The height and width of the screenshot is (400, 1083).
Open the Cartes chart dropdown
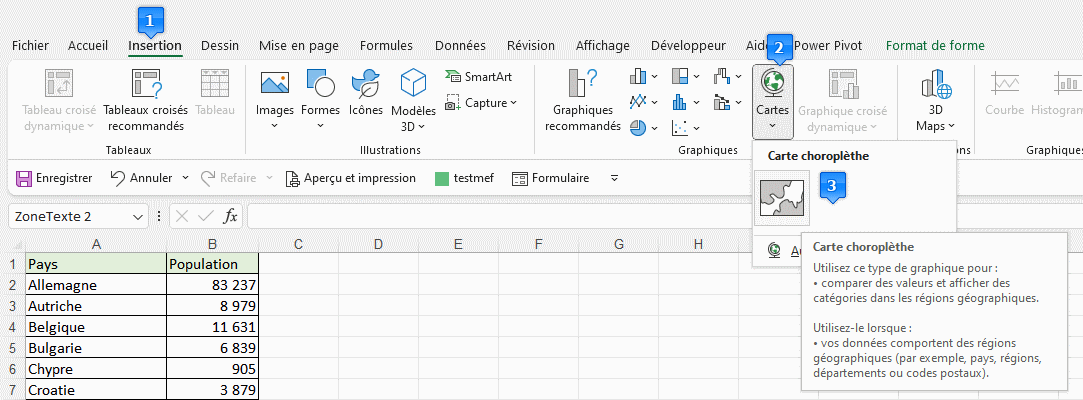(773, 101)
